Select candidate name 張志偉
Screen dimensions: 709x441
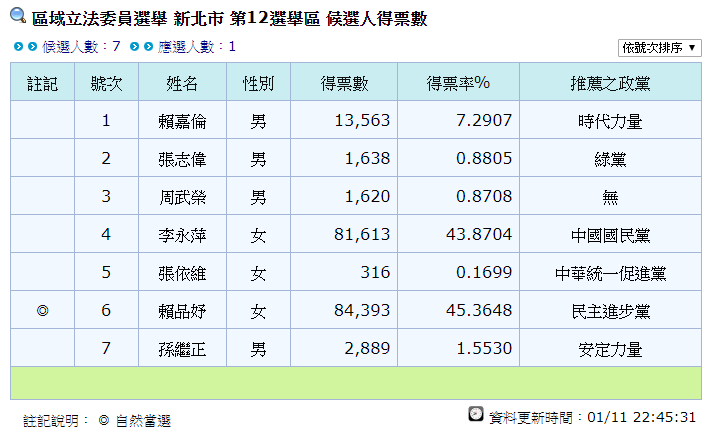point(182,159)
